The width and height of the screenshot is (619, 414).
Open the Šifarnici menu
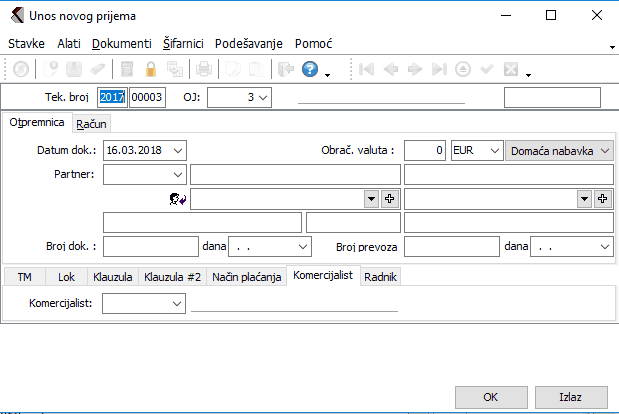[183, 44]
